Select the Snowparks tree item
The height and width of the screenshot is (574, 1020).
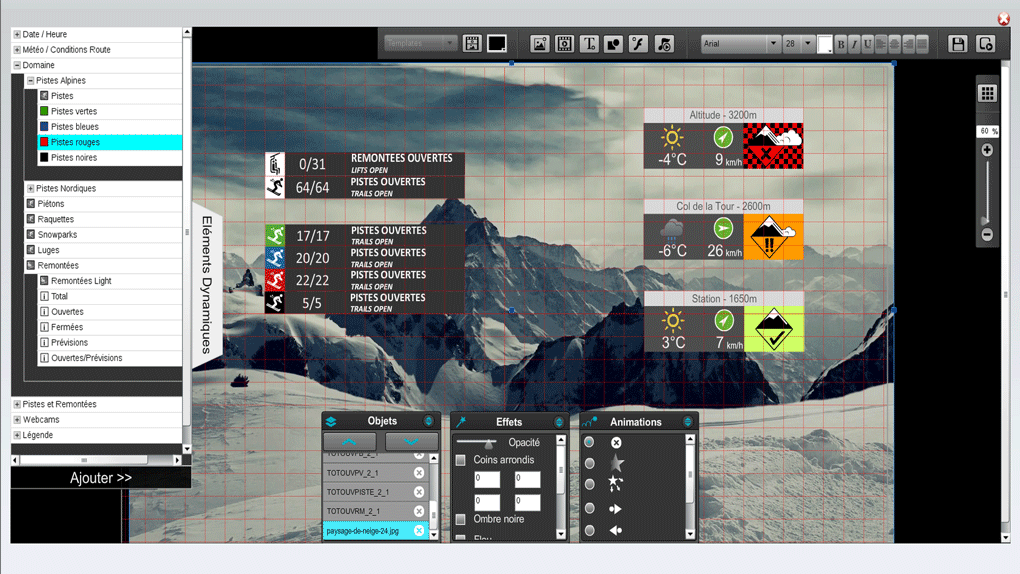pyautogui.click(x=103, y=235)
